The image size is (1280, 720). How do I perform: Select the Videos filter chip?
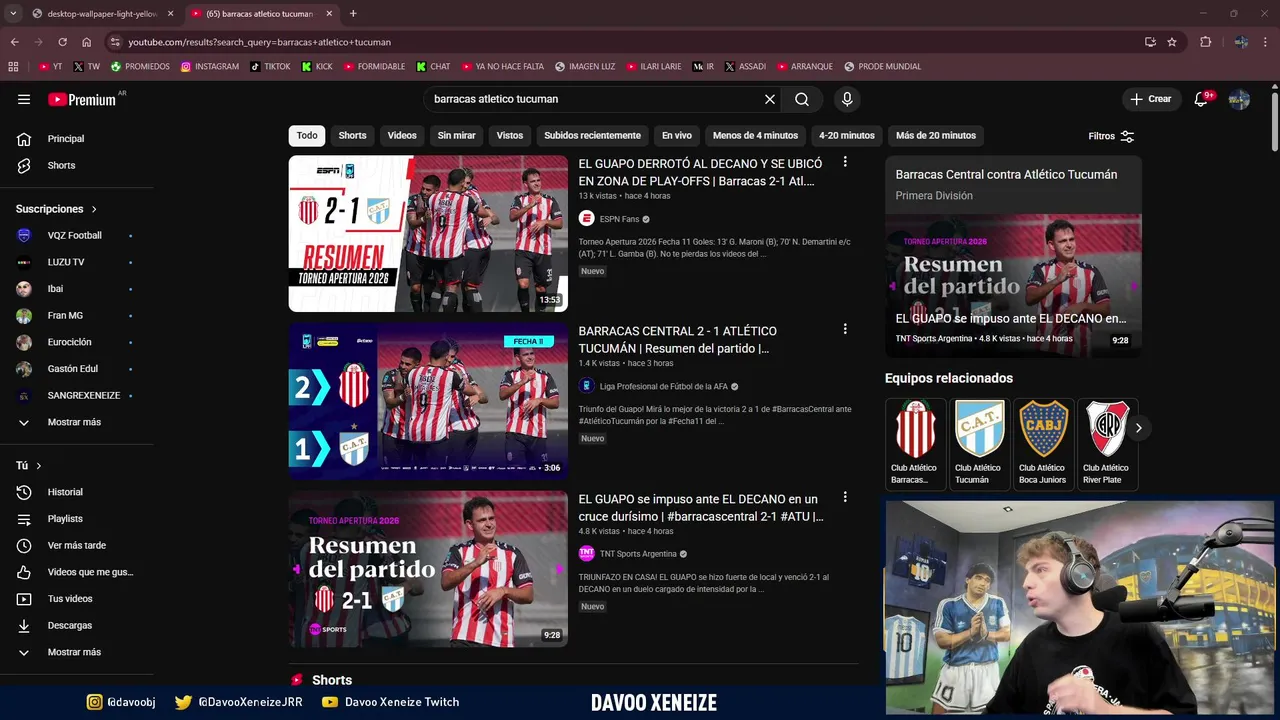point(402,135)
